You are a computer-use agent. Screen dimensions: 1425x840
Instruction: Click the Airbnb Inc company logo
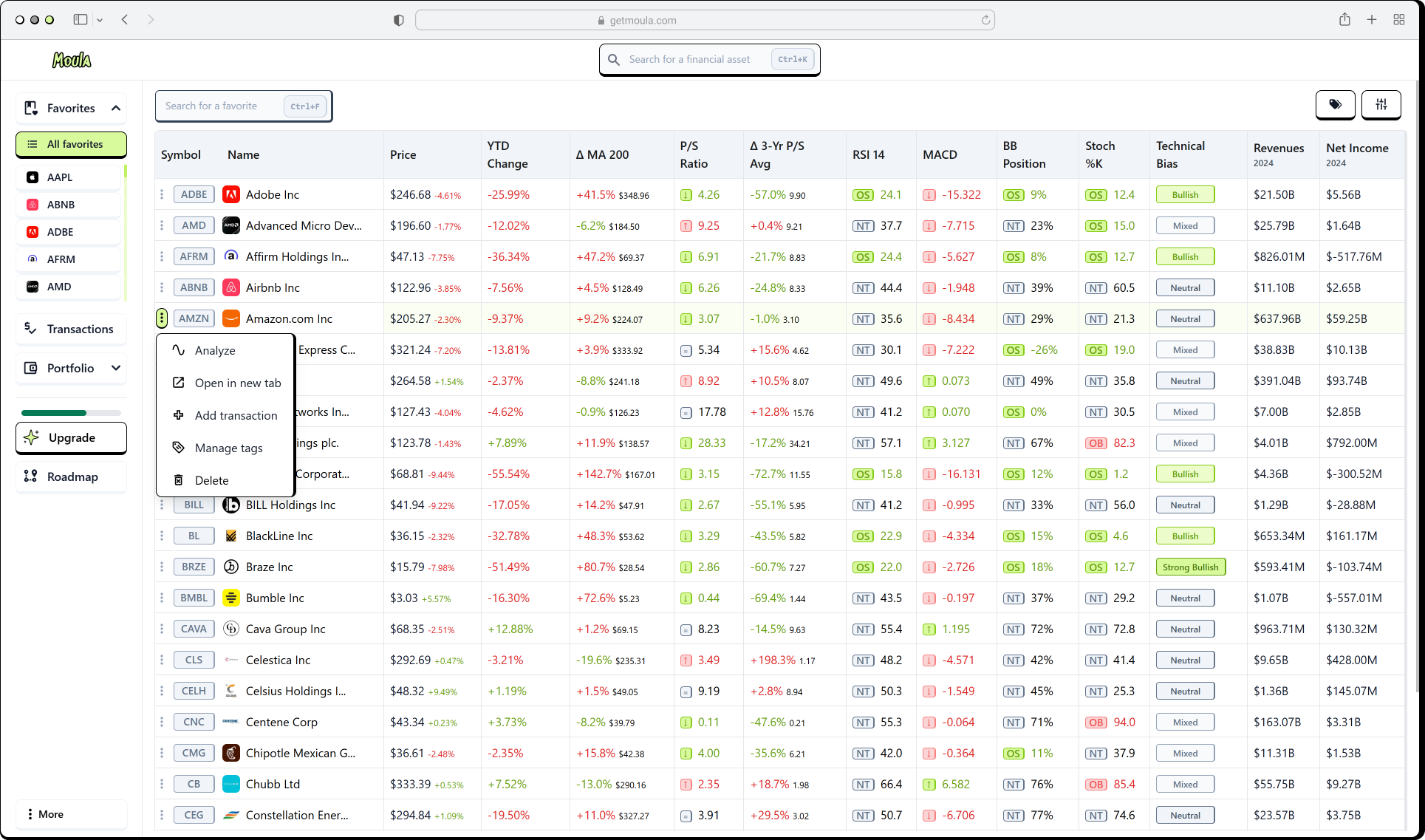[x=231, y=287]
